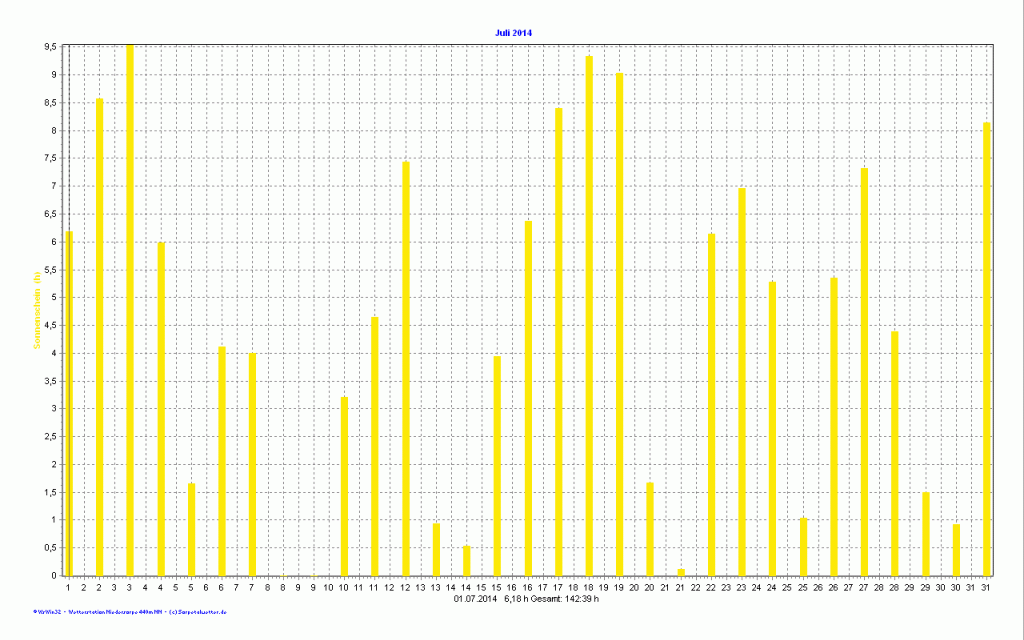Screen dimensions: 1024x640
Task: Click the 'Gesamt: 142:39 h' total text
Action: pyautogui.click(x=561, y=598)
